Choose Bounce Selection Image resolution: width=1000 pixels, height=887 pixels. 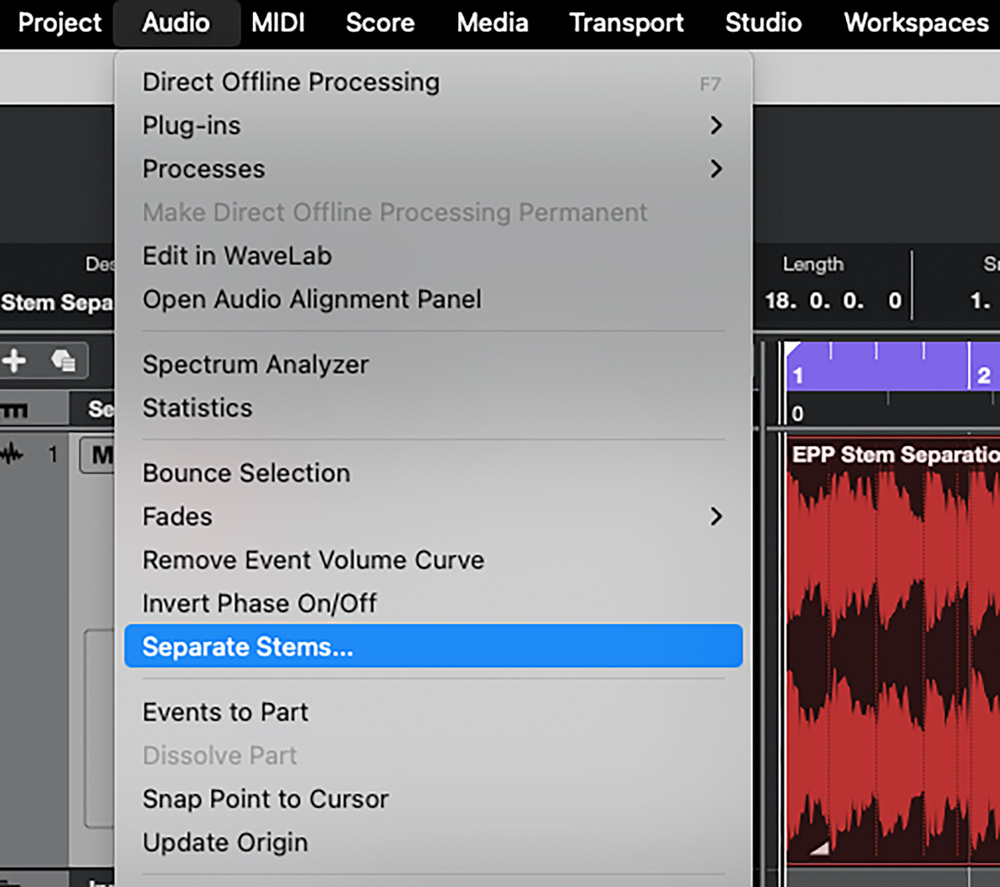434,473
